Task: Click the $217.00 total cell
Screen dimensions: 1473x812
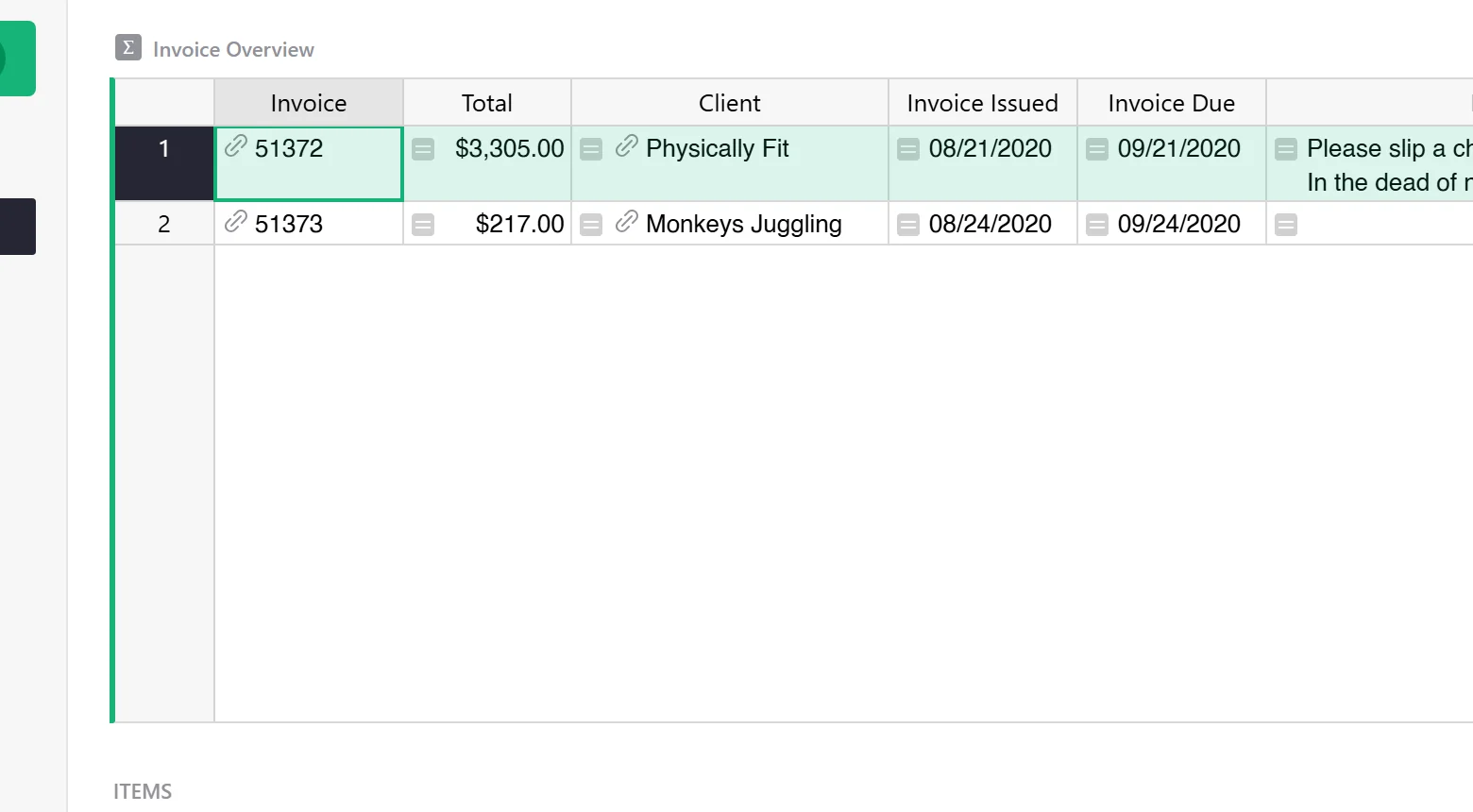Action: pyautogui.click(x=487, y=224)
